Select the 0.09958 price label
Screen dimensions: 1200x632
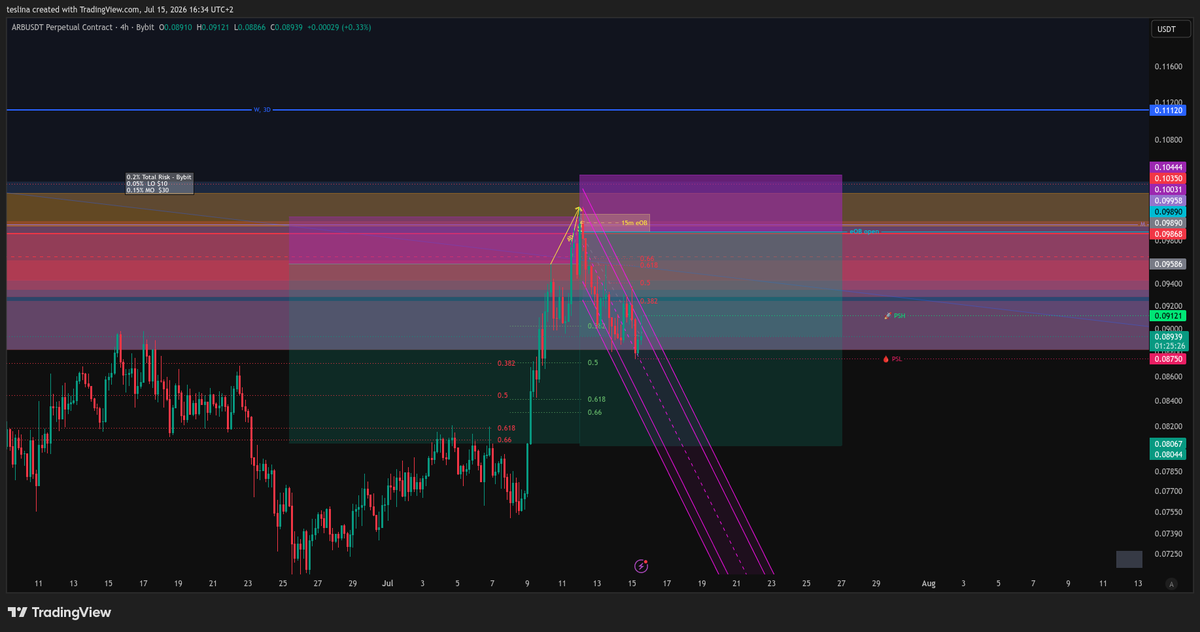click(x=1168, y=201)
